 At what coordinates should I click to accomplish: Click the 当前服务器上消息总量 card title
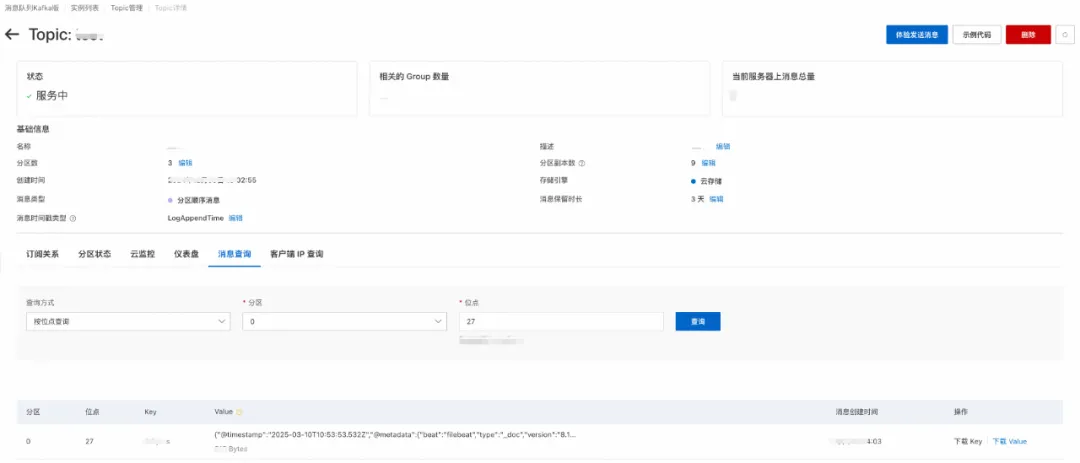click(773, 76)
